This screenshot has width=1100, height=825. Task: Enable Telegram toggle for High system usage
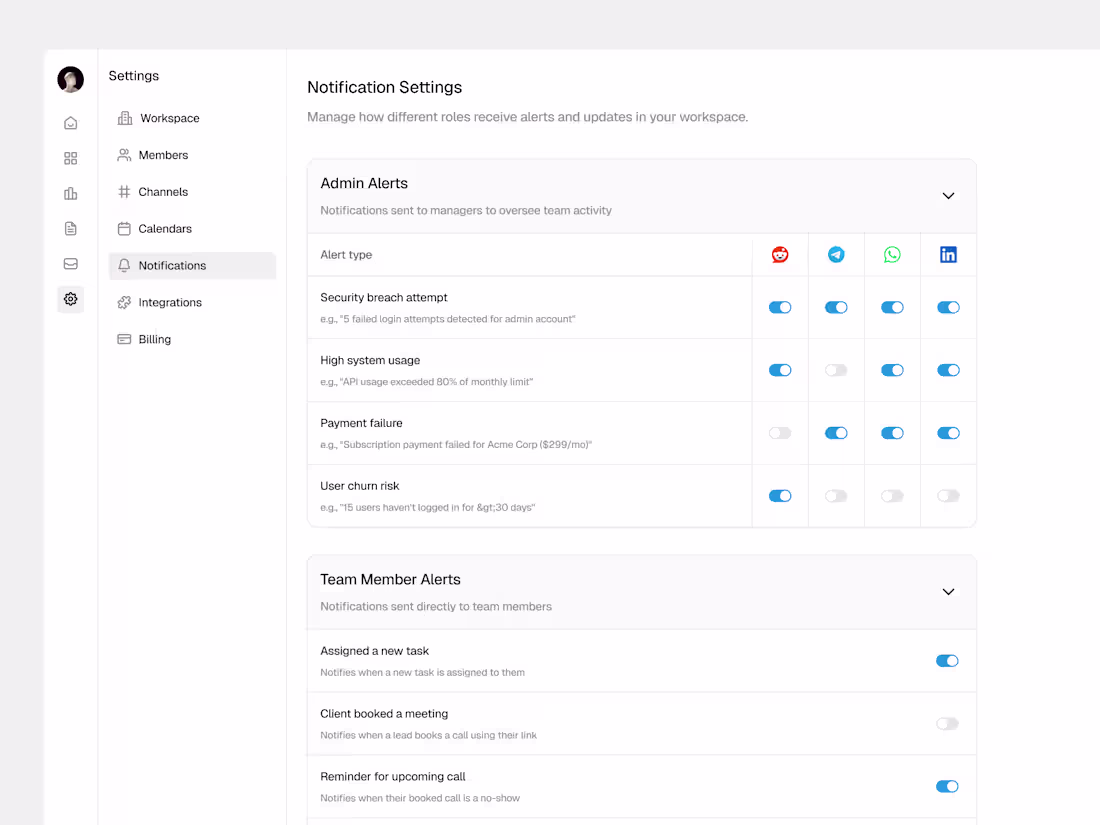tap(836, 370)
